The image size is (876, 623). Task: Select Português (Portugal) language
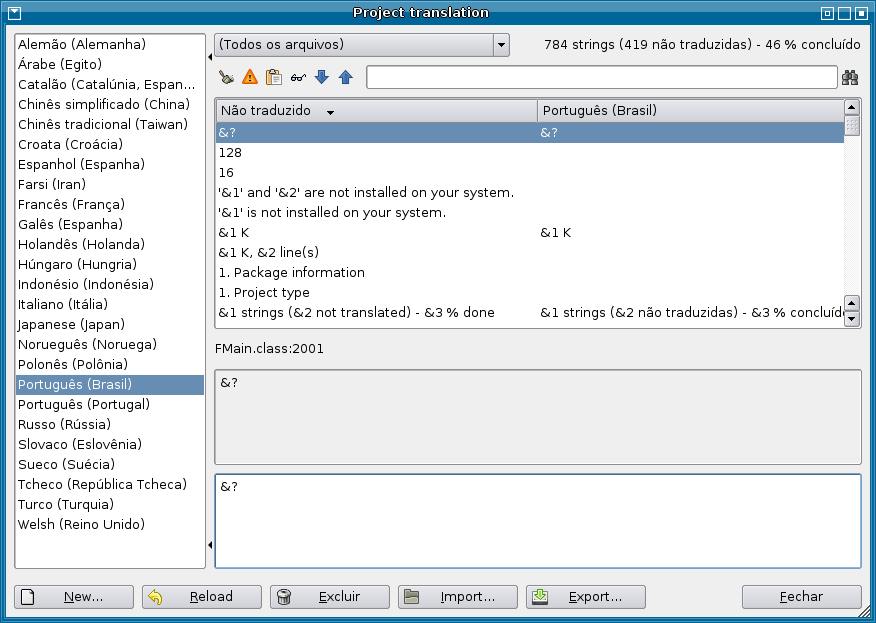(110, 405)
